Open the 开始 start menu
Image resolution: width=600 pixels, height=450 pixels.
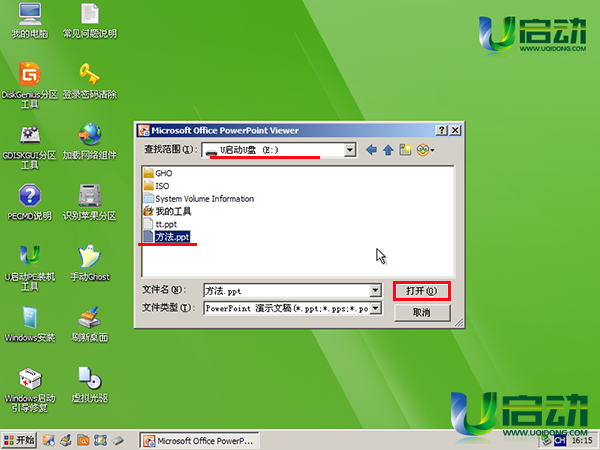pos(19,440)
